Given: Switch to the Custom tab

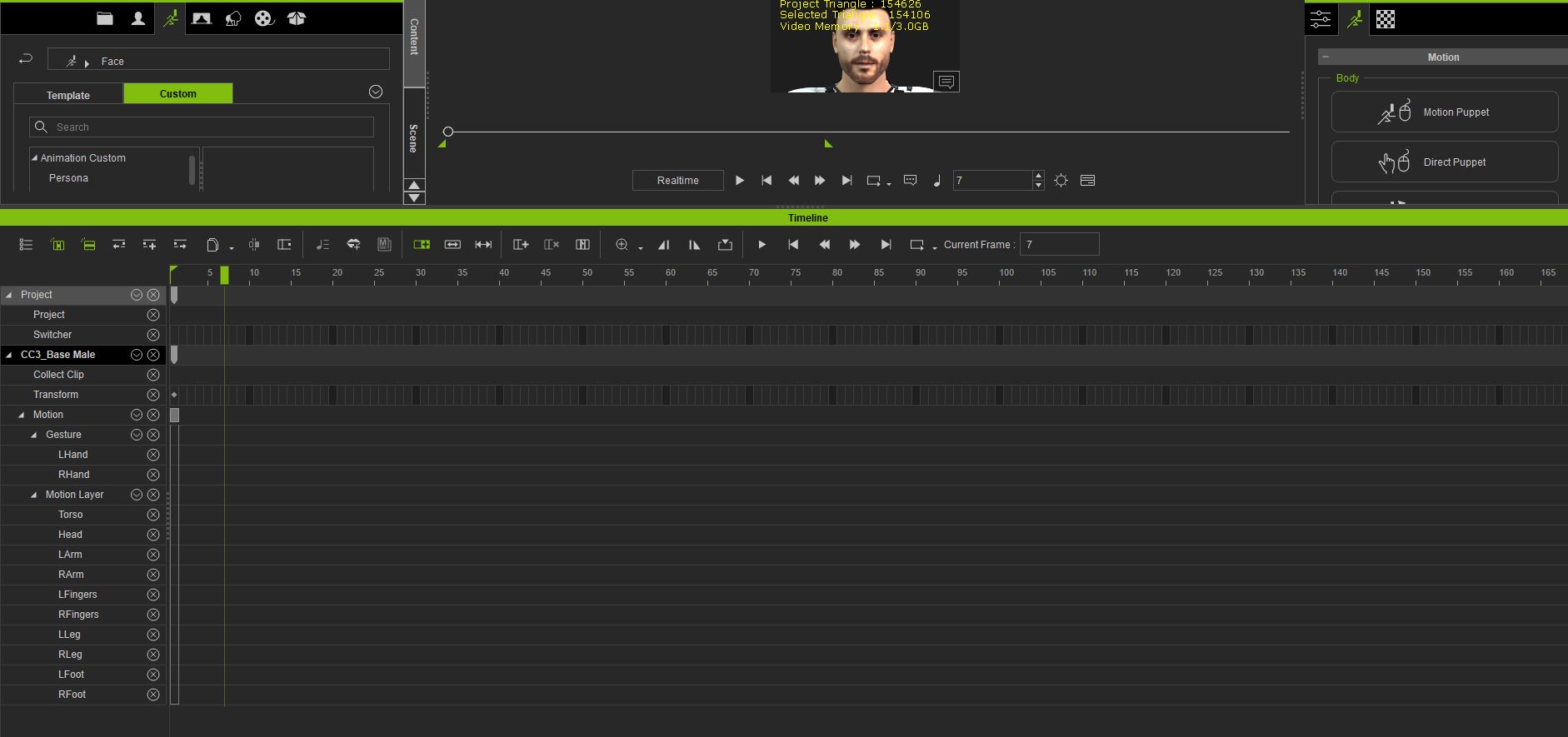Looking at the screenshot, I should 178,93.
